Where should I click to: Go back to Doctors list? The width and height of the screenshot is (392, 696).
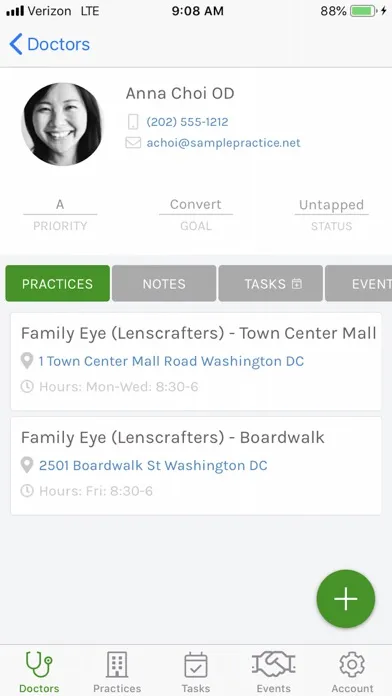[49, 44]
